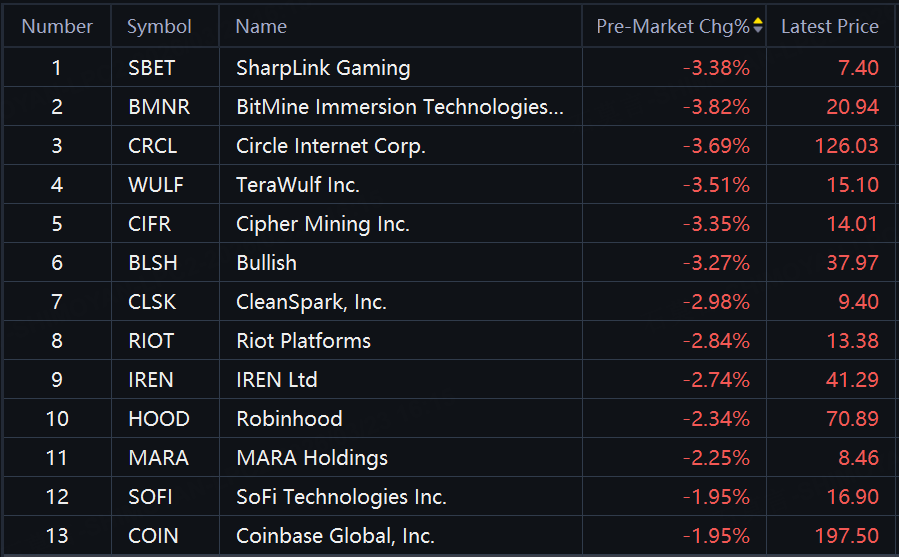899x557 pixels.
Task: Open the SBET ticker symbol
Action: (x=152, y=68)
